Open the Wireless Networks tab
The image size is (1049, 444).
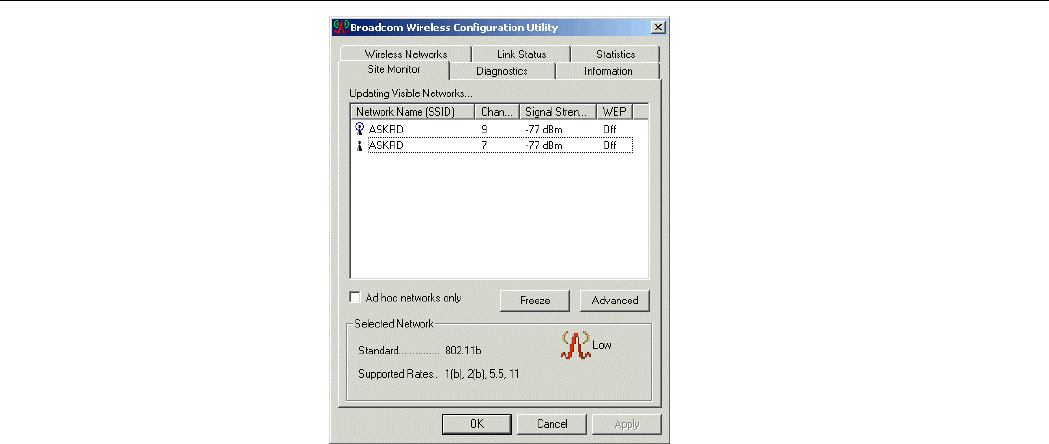click(406, 54)
